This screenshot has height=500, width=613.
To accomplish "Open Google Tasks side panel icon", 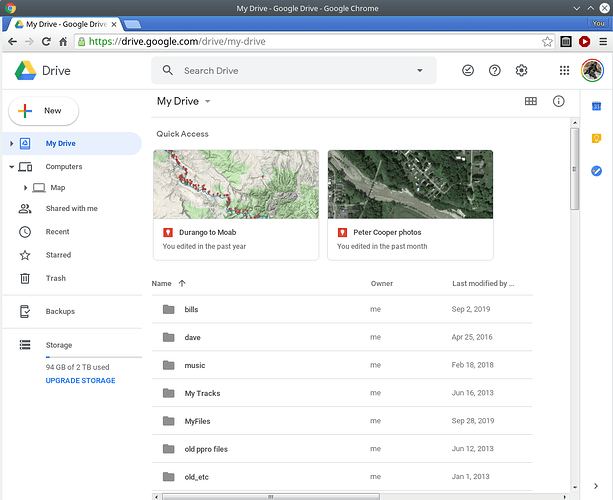I will point(596,171).
